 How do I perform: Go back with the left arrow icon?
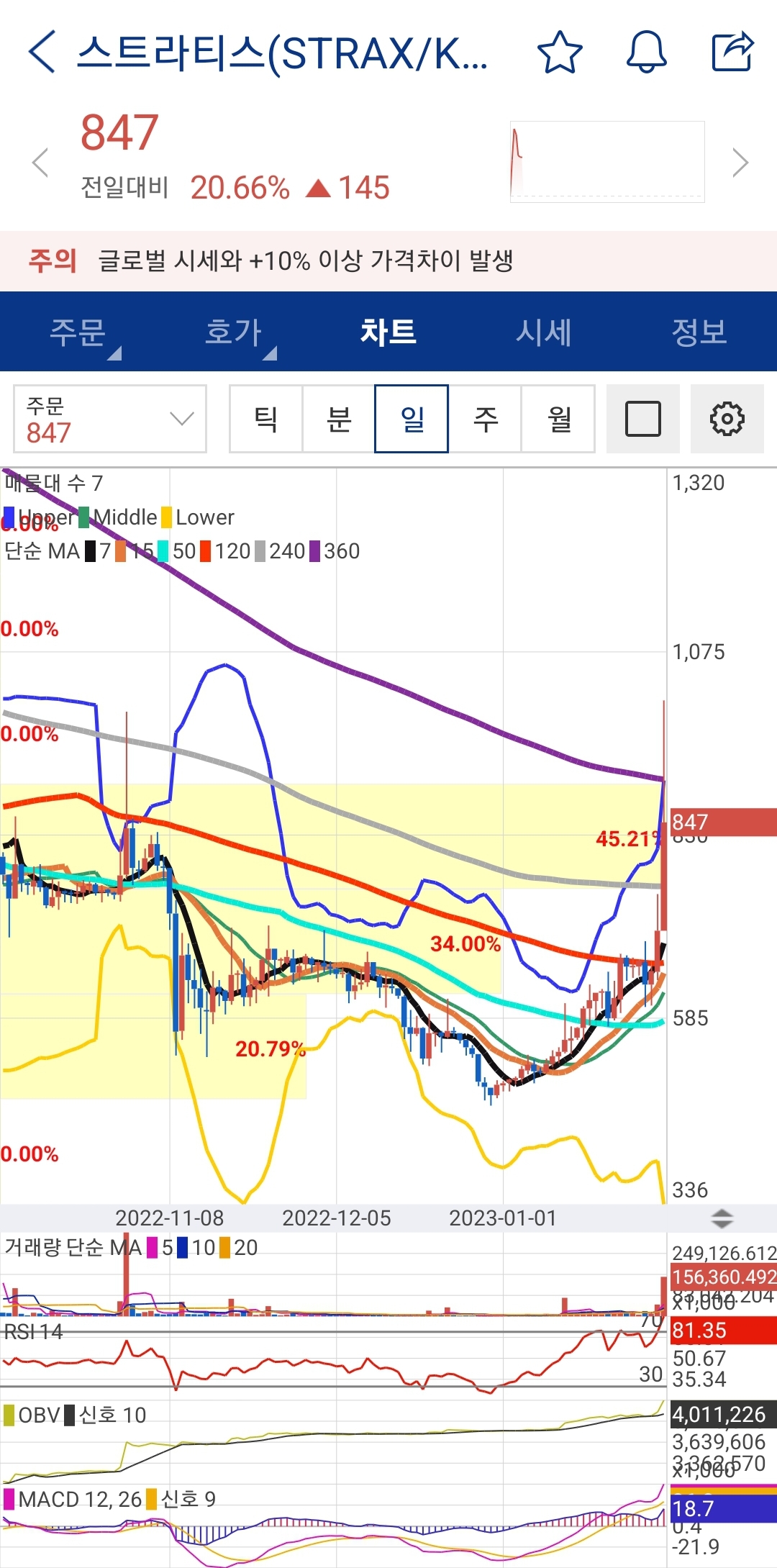[x=42, y=52]
